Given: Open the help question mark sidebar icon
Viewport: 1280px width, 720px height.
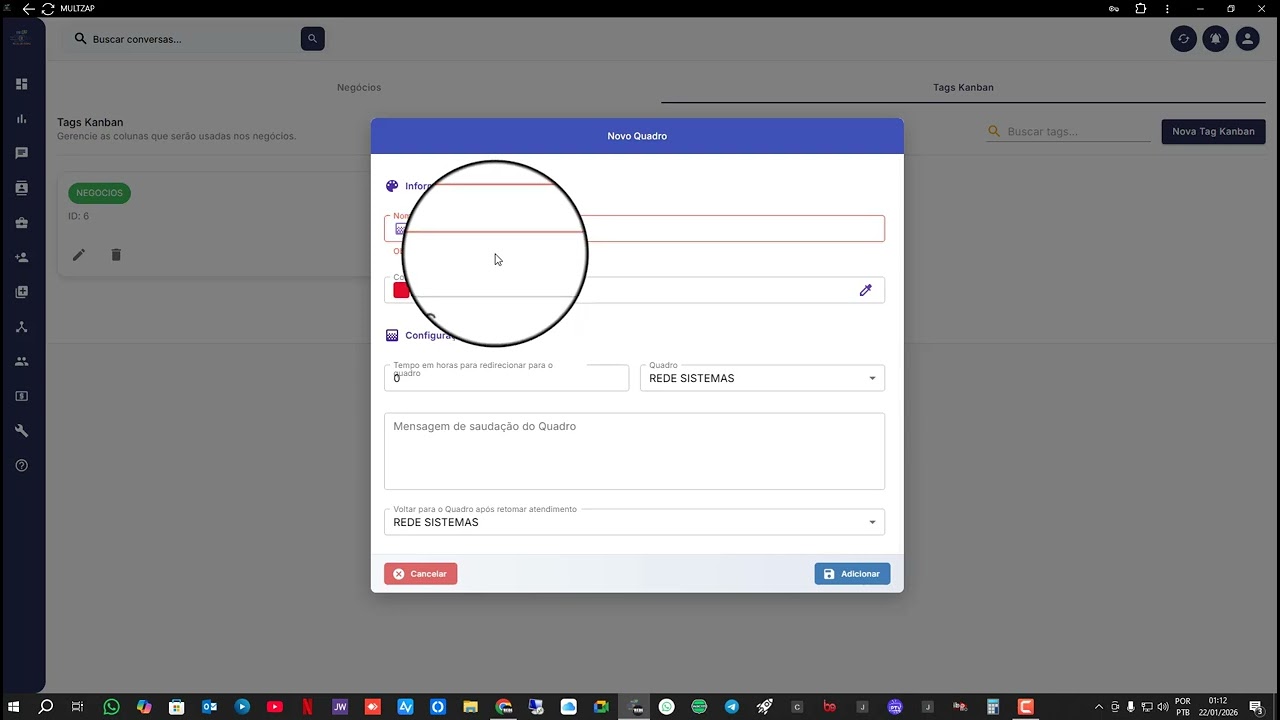Looking at the screenshot, I should pyautogui.click(x=21, y=465).
